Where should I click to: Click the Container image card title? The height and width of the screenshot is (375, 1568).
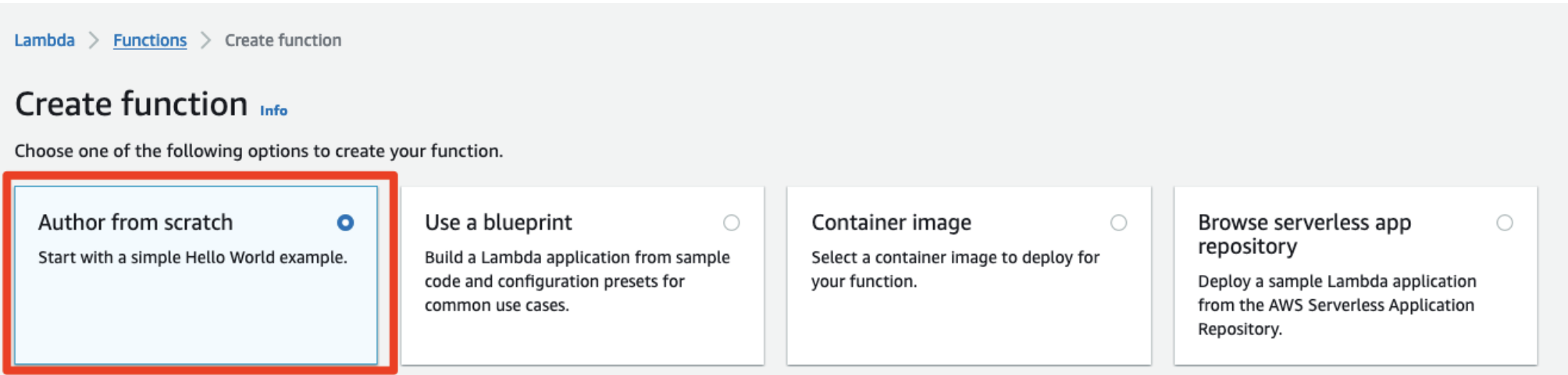click(x=891, y=223)
